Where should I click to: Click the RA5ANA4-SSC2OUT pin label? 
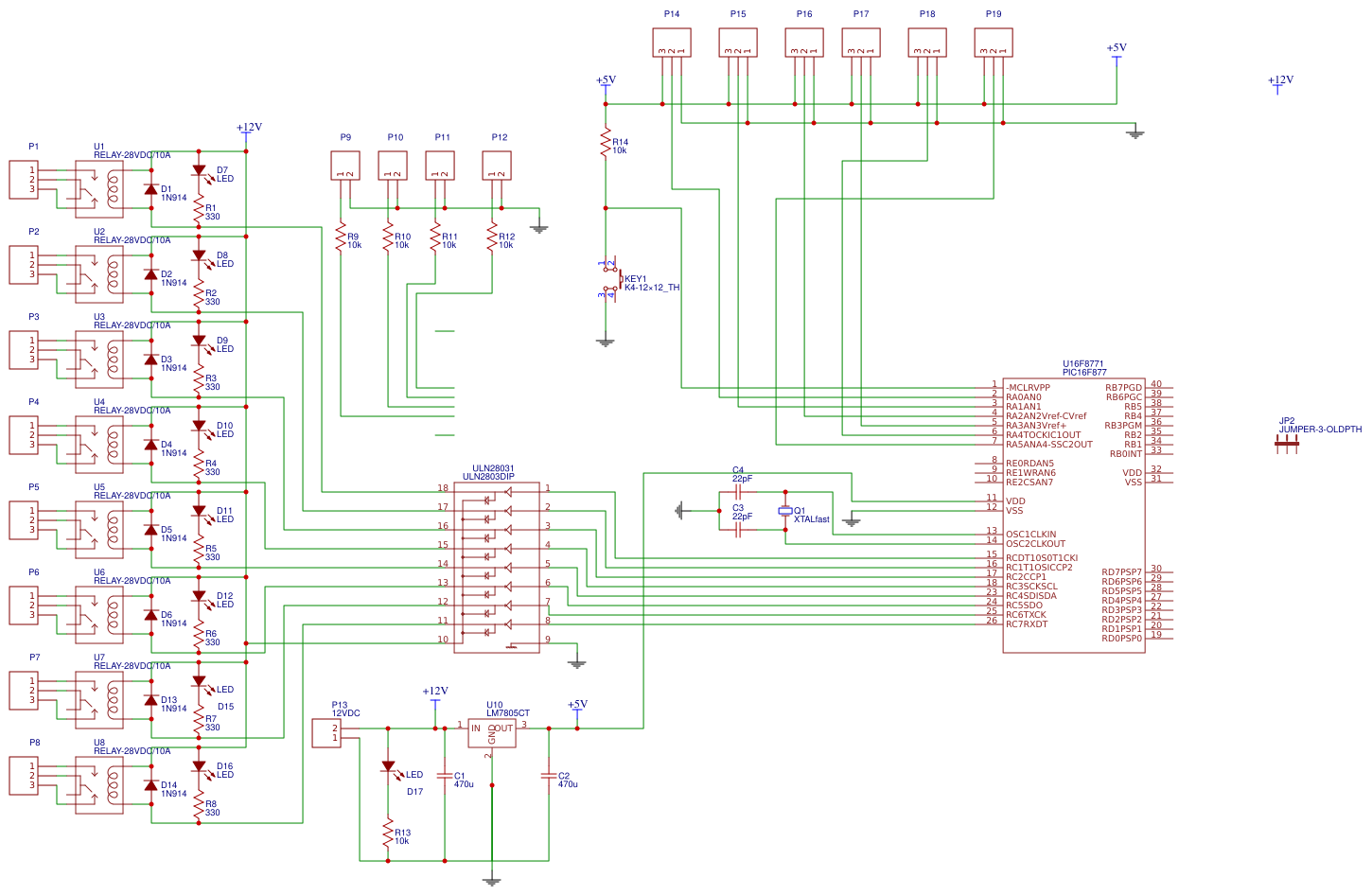pos(1049,445)
